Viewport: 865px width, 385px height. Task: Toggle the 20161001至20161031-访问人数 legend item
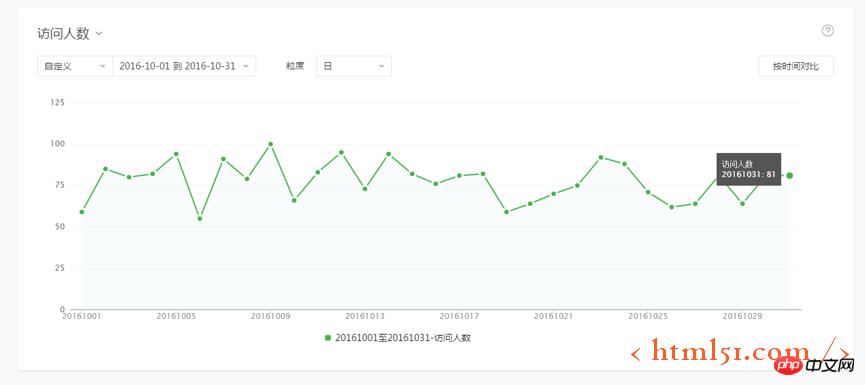[x=398, y=338]
